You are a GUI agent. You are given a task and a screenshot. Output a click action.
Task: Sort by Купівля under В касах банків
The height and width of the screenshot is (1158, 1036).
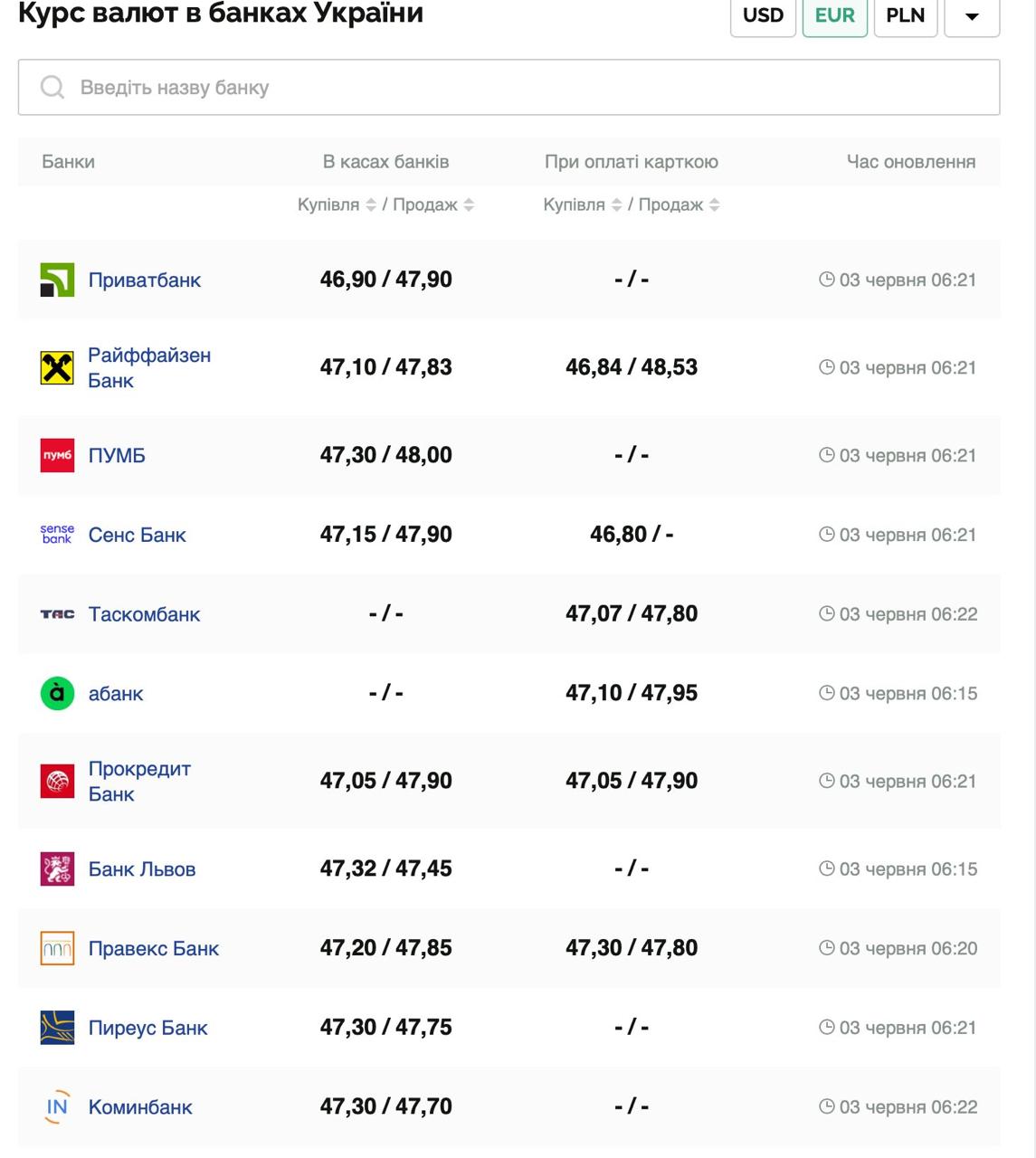pyautogui.click(x=370, y=205)
